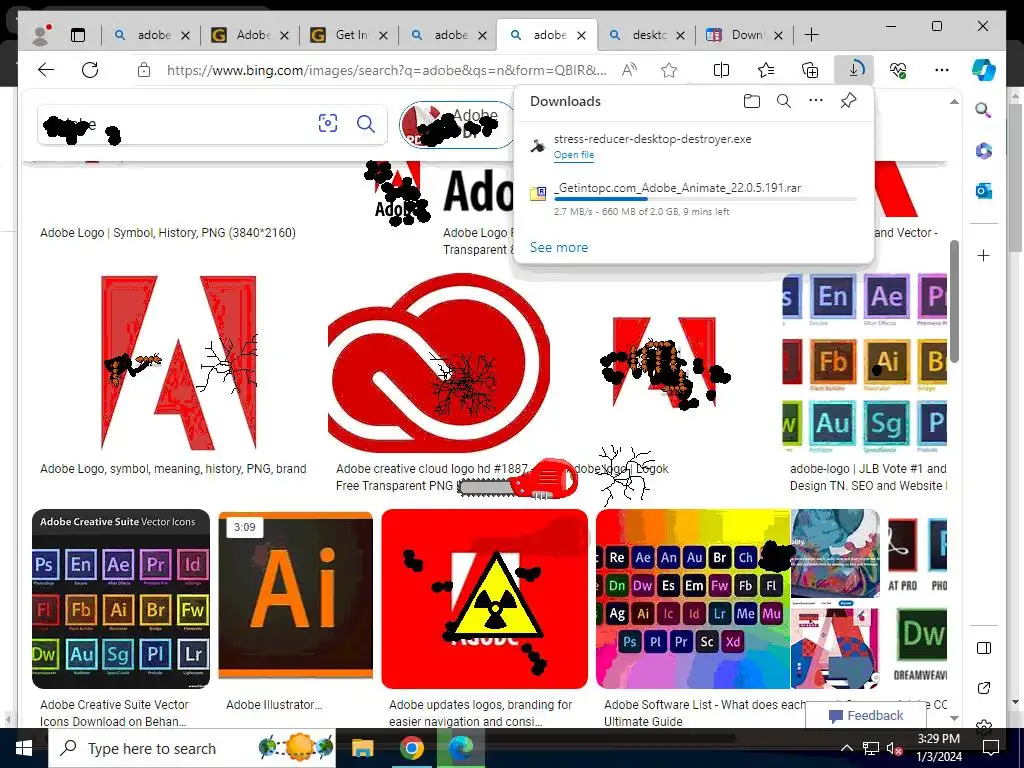Open Outlook in the sidebar
The width and height of the screenshot is (1024, 768).
point(984,191)
